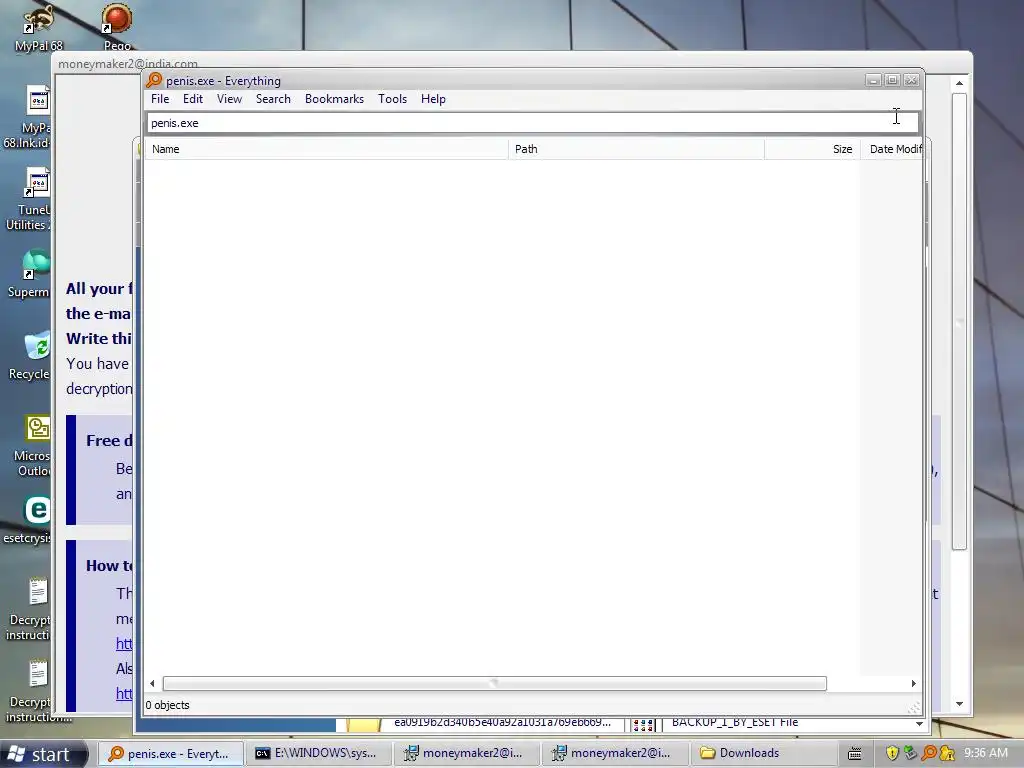Open the Bookmarks menu in Everything
Viewport: 1024px width, 768px height.
click(334, 99)
